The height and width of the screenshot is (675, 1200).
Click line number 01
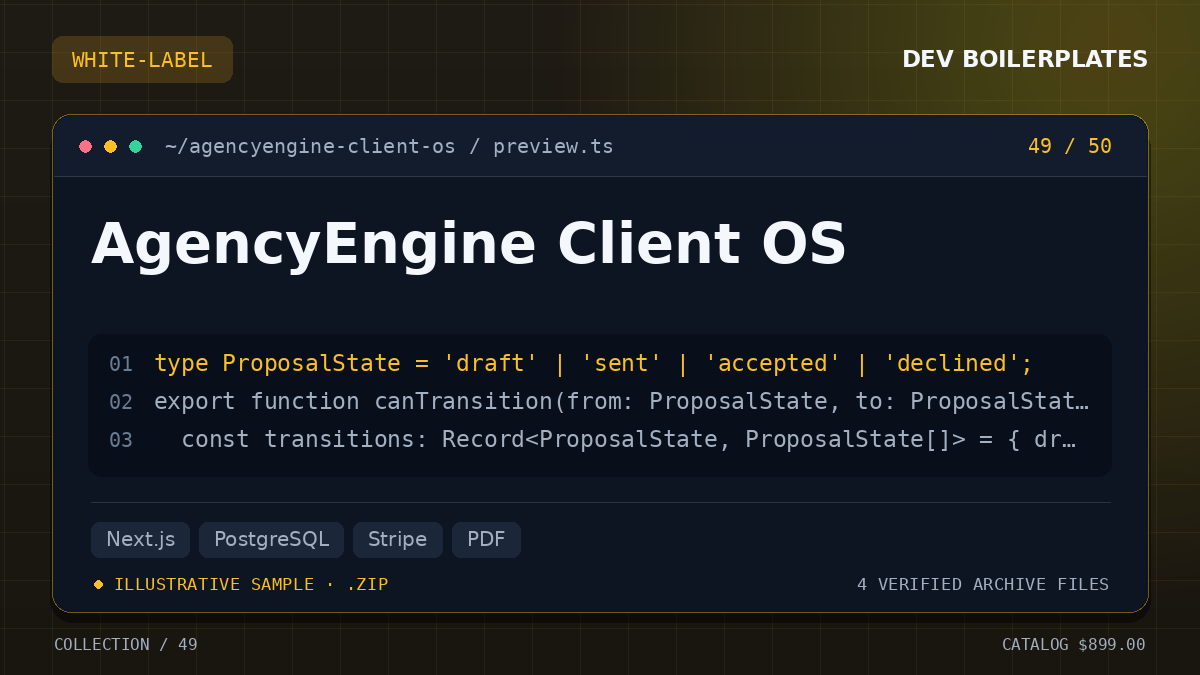[121, 364]
